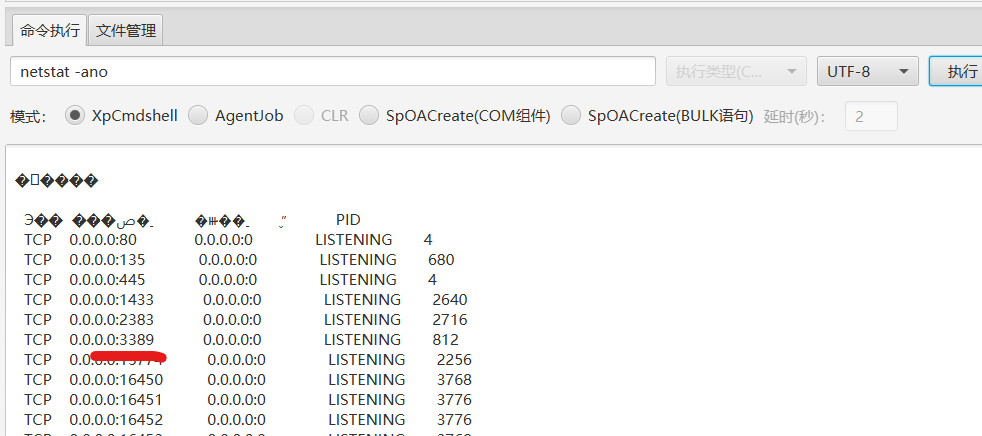Expand the 执行类型 dropdown
The image size is (982, 436).
736,72
